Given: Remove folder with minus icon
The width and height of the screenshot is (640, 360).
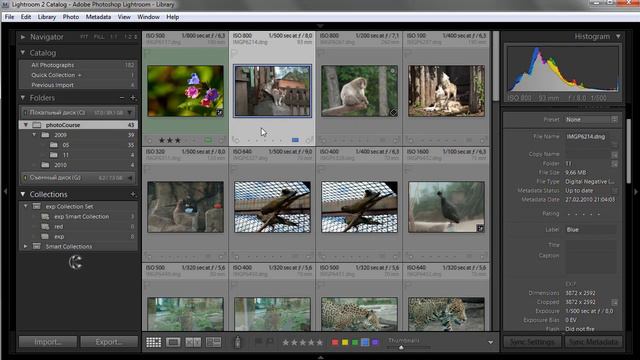Looking at the screenshot, I should [x=122, y=98].
